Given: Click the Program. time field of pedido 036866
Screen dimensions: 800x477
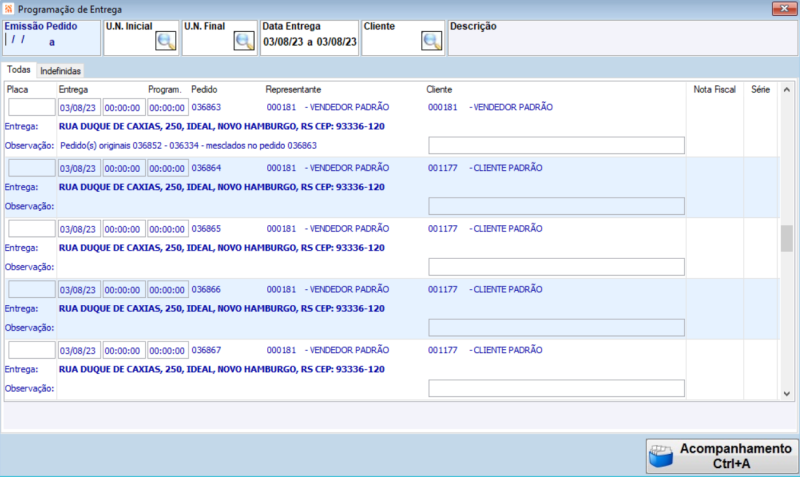Looking at the screenshot, I should (x=168, y=290).
